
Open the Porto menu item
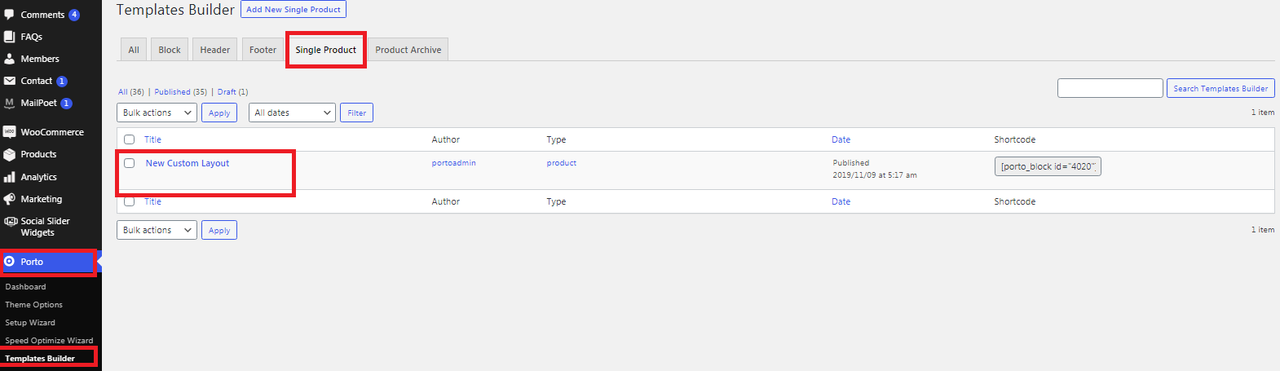coord(49,262)
